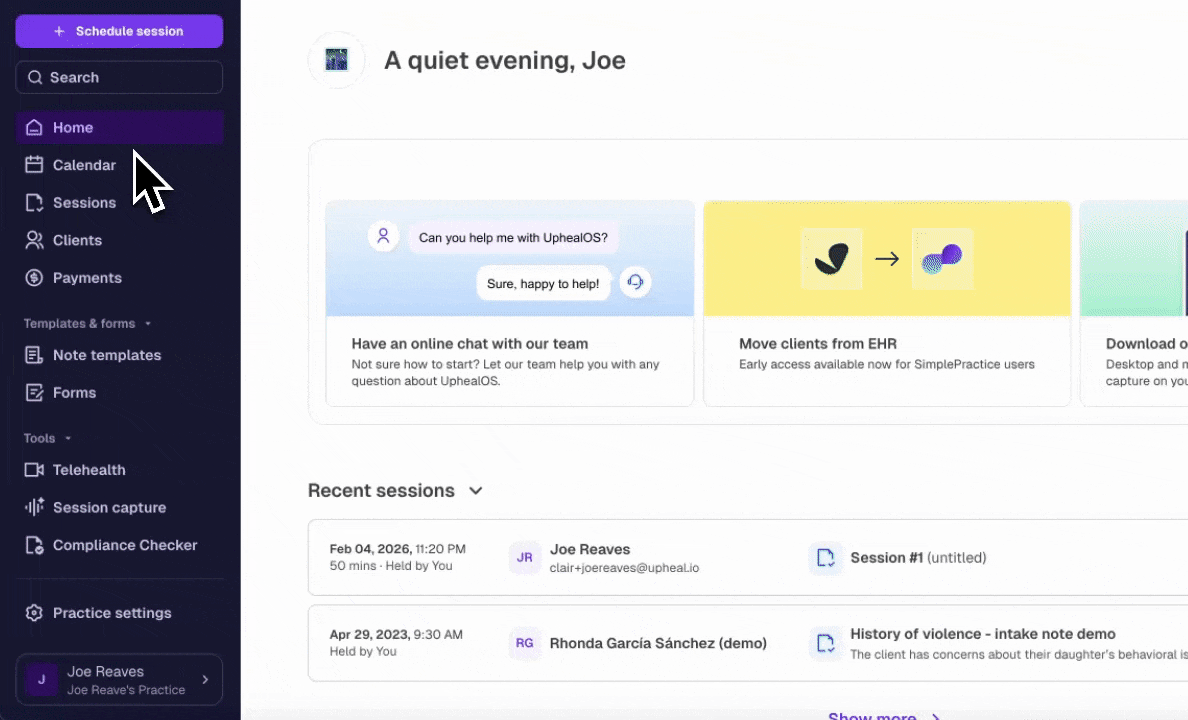Click the profile picture beside greeting
This screenshot has height=720, width=1188.
tap(336, 59)
